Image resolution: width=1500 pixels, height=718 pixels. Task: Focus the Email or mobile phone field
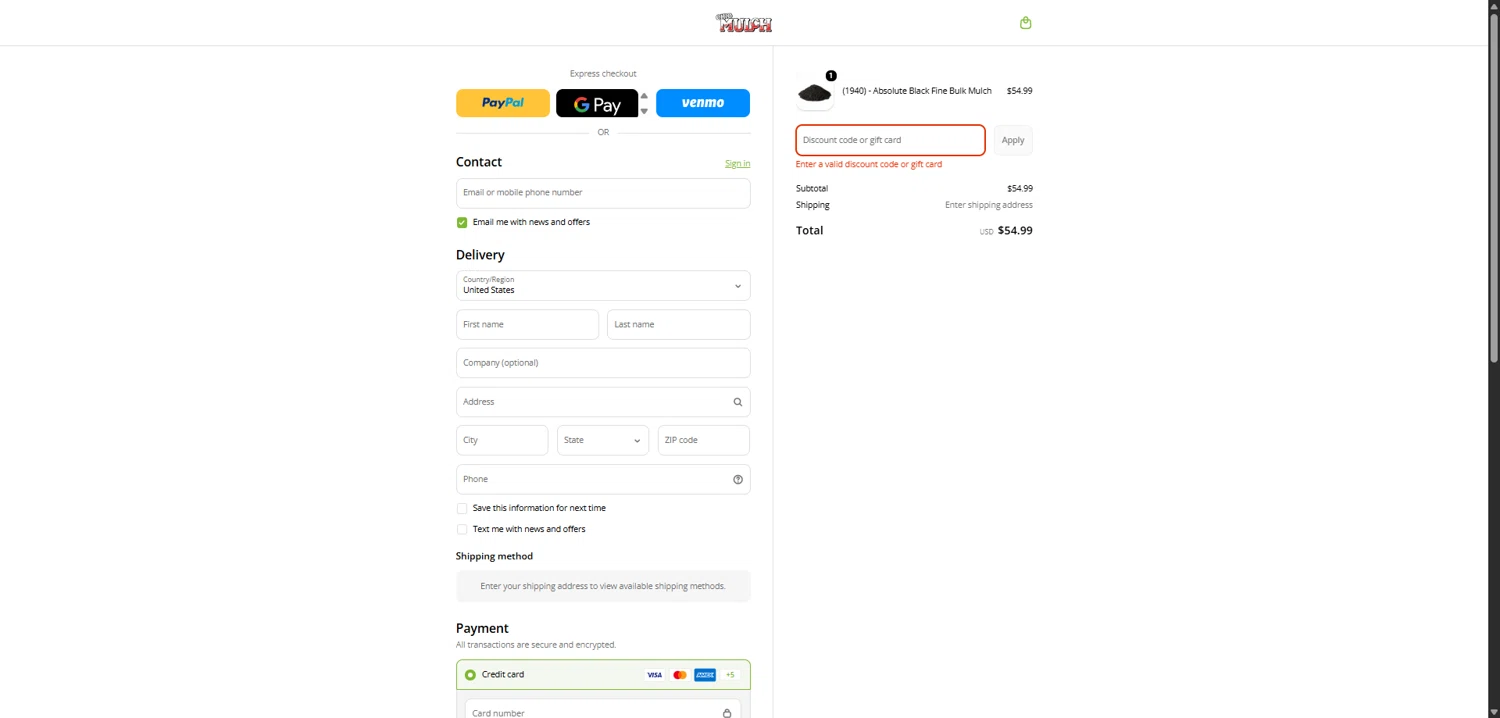point(603,193)
